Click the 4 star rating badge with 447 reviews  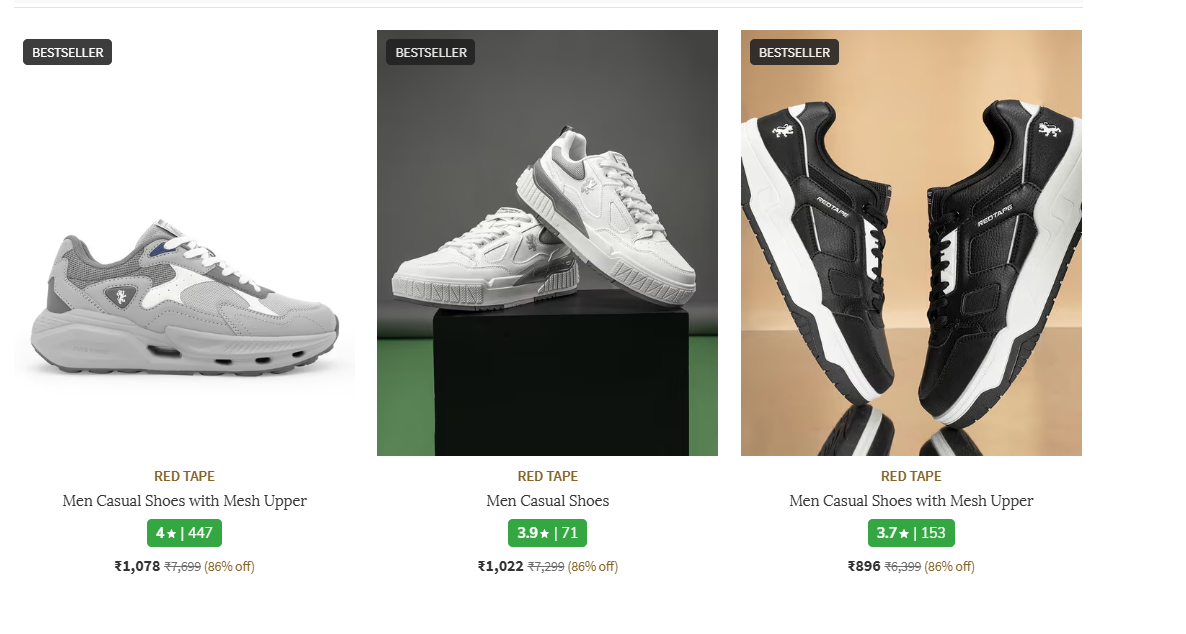pos(184,533)
